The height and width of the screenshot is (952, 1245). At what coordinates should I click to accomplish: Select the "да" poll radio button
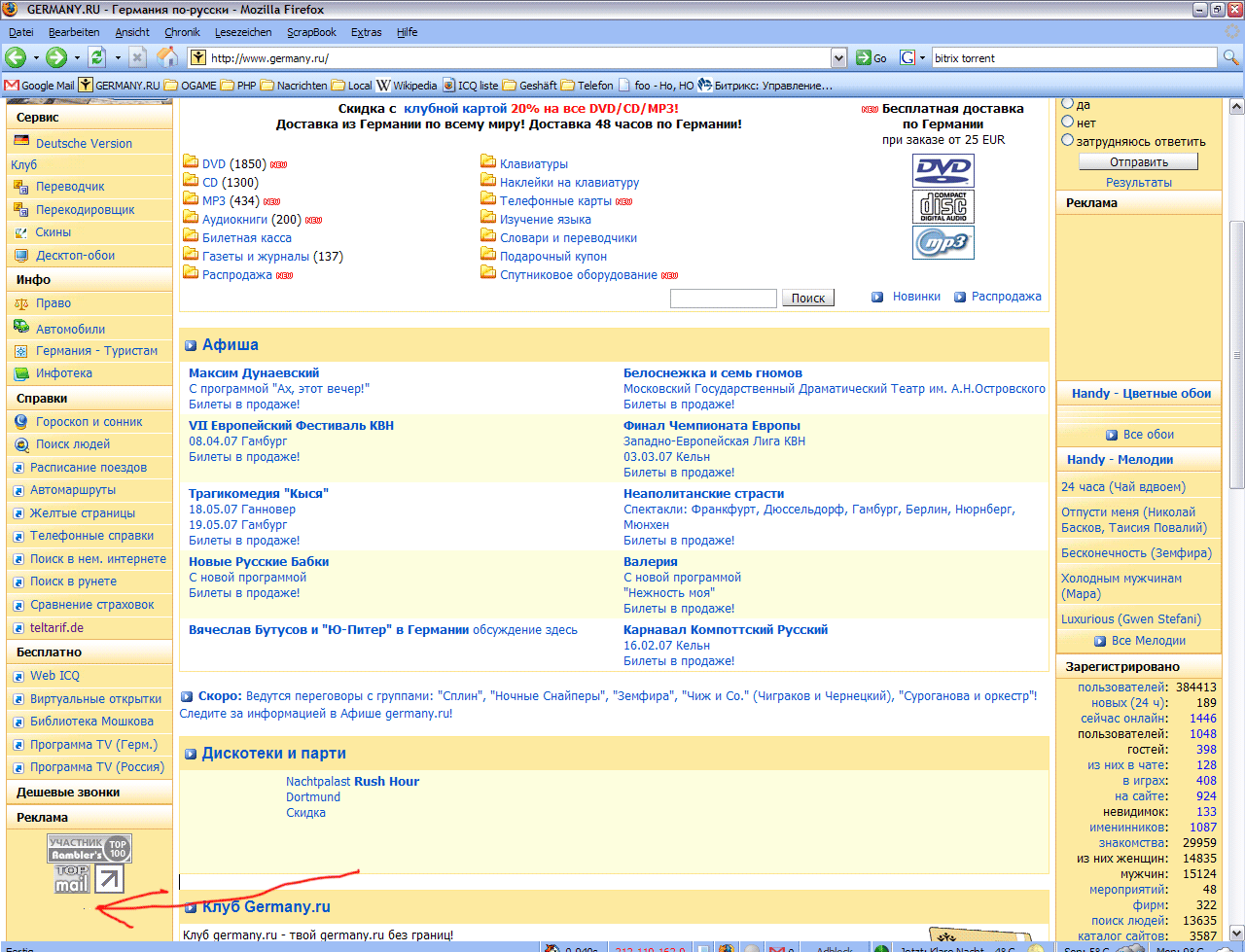(x=1067, y=103)
